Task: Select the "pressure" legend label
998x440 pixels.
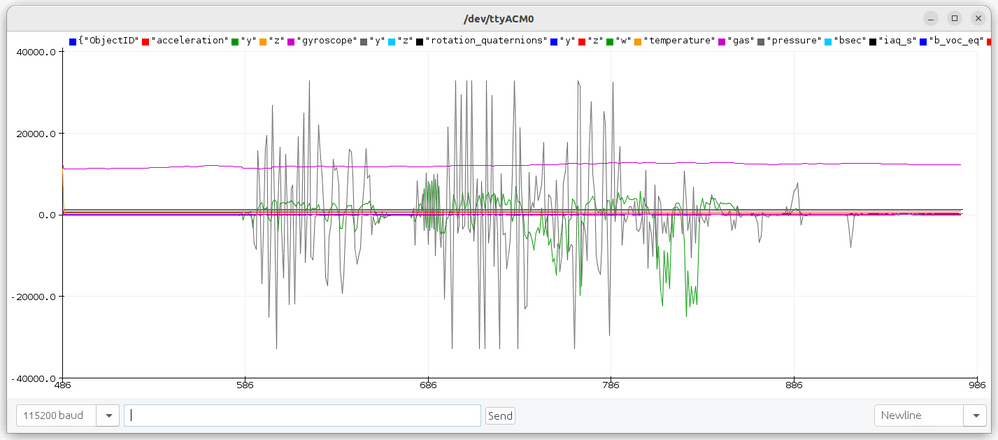Action: [793, 41]
